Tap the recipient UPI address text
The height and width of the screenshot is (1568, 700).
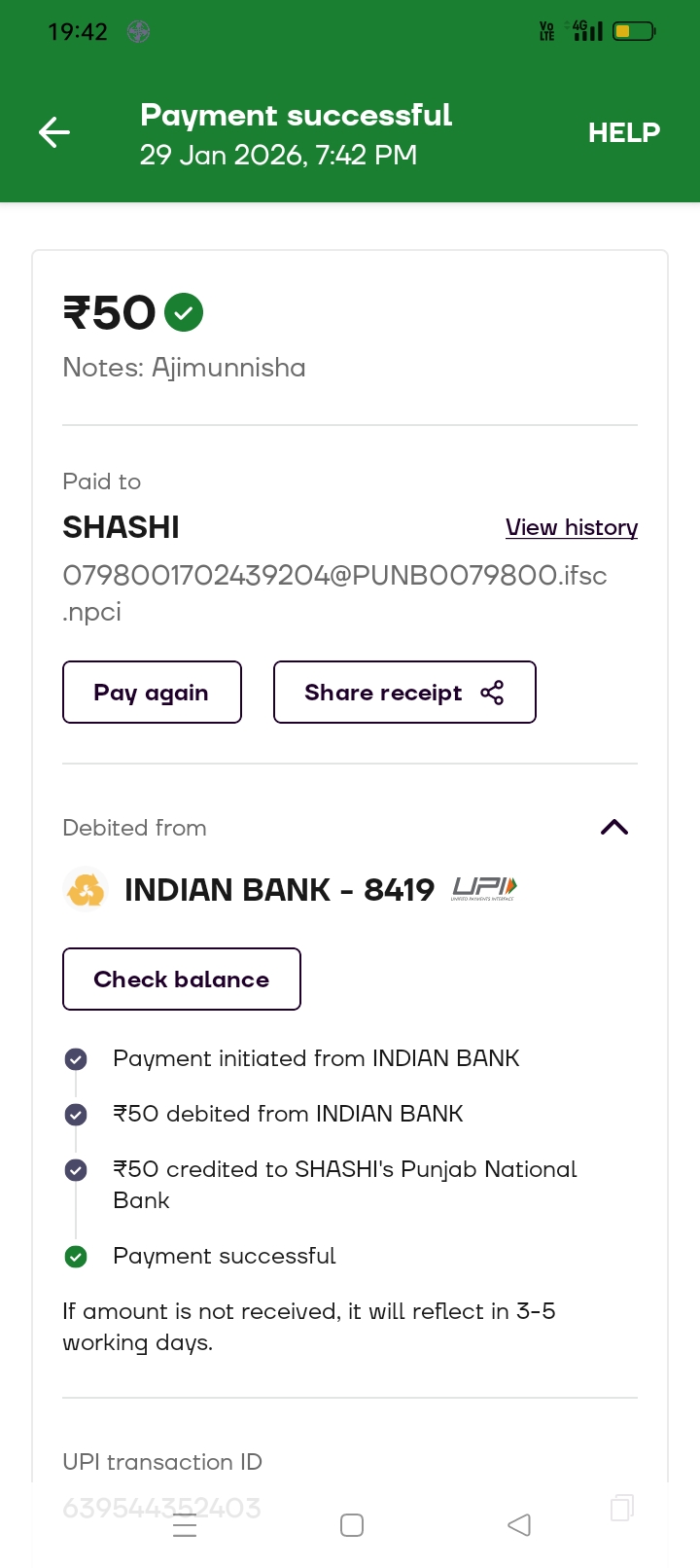click(x=334, y=576)
